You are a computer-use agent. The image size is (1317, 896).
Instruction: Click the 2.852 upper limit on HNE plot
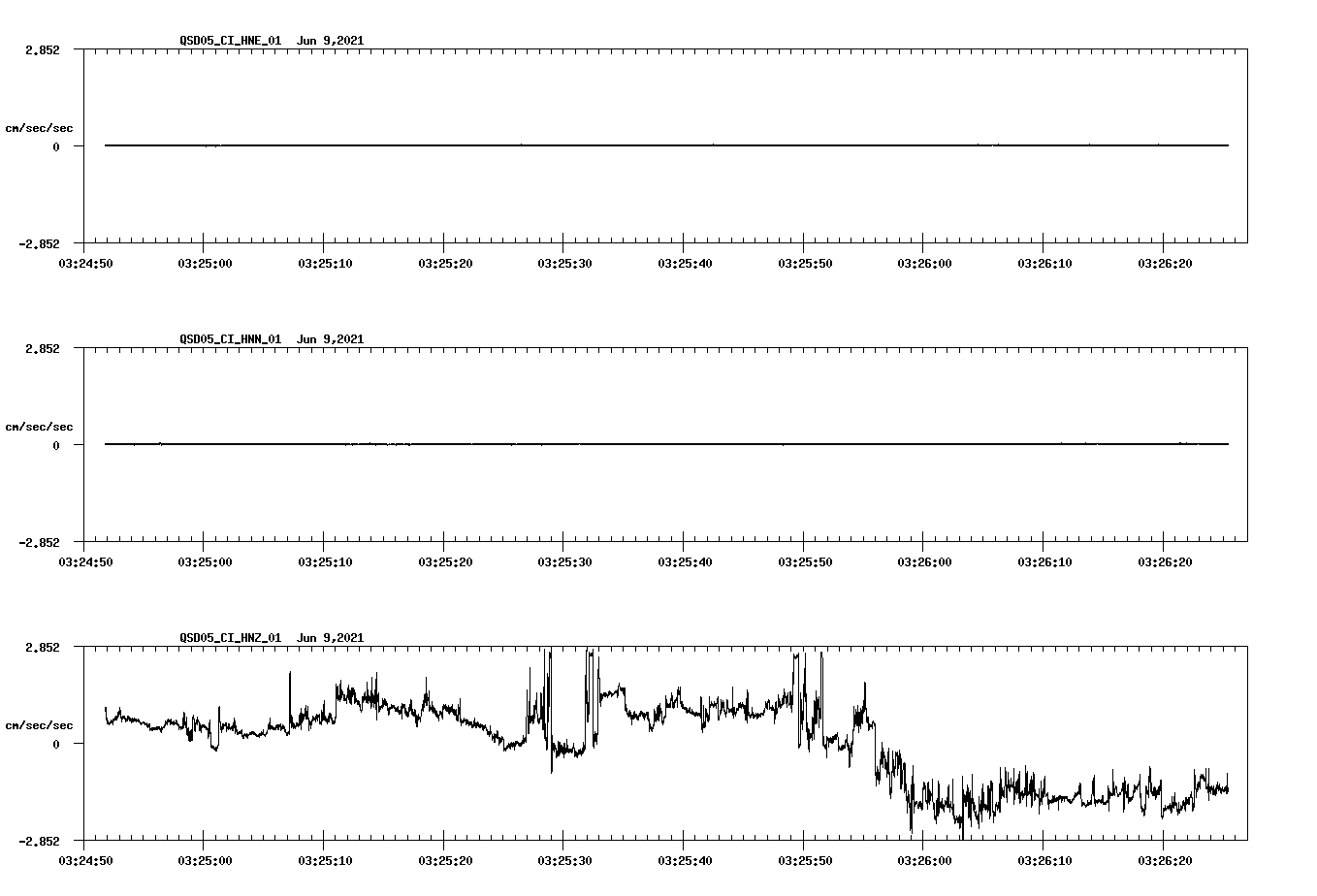point(43,49)
